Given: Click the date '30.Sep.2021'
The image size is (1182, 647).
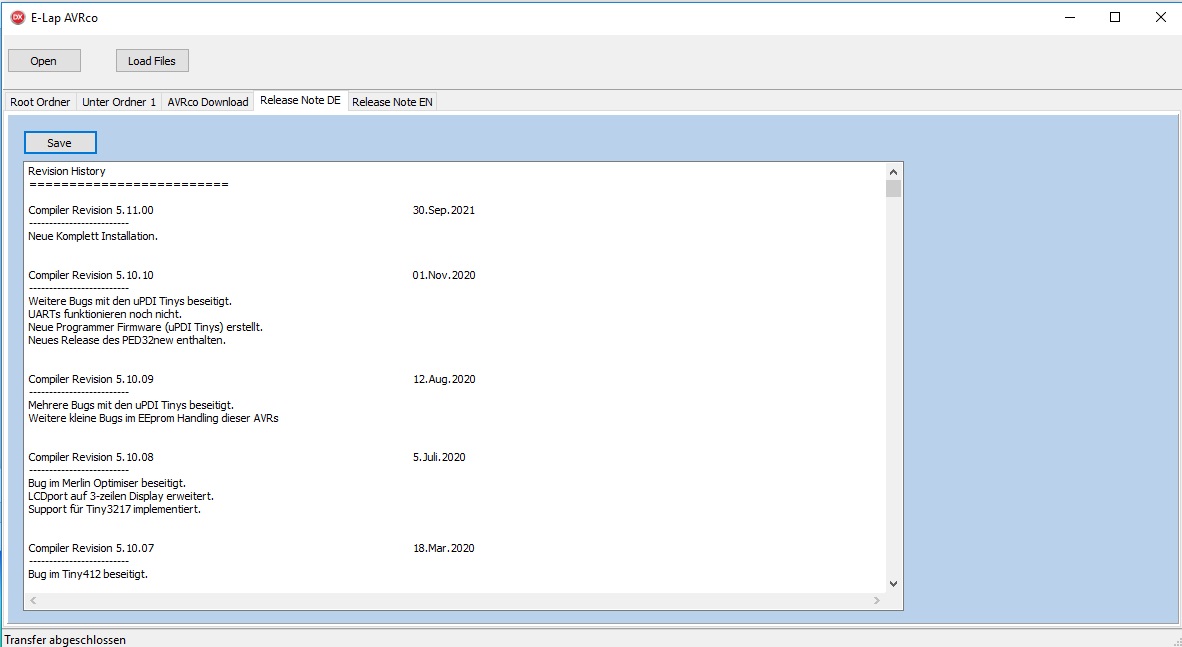Looking at the screenshot, I should tap(444, 210).
